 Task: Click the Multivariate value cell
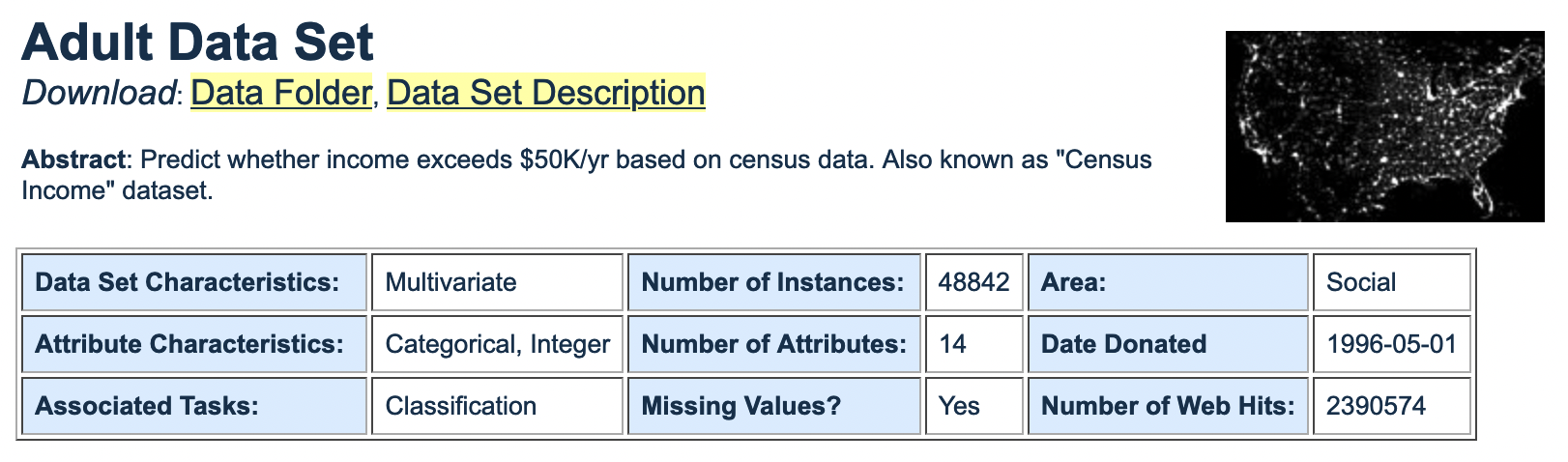coord(497,282)
